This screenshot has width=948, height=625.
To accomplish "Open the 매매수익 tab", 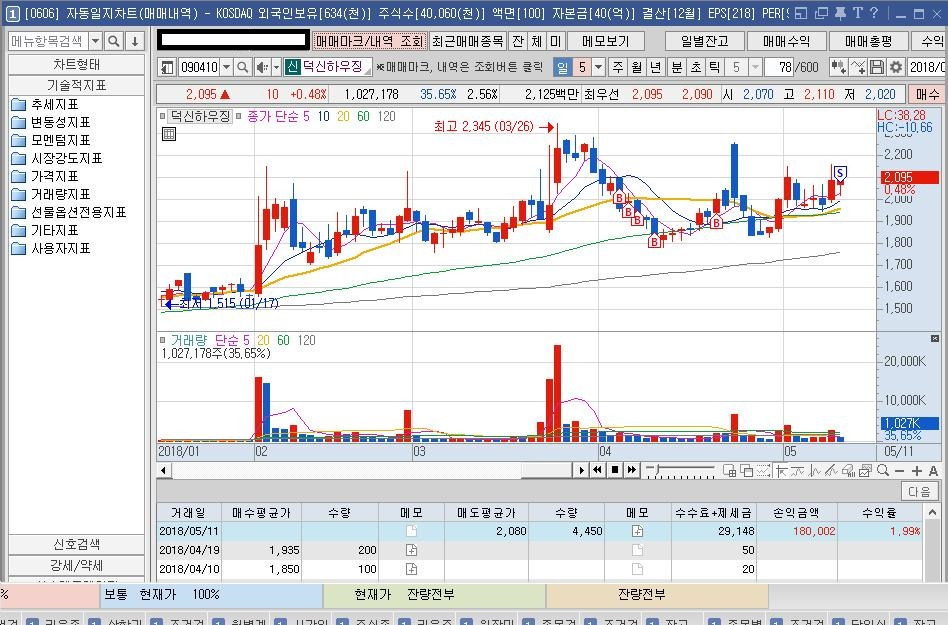I will [x=786, y=41].
